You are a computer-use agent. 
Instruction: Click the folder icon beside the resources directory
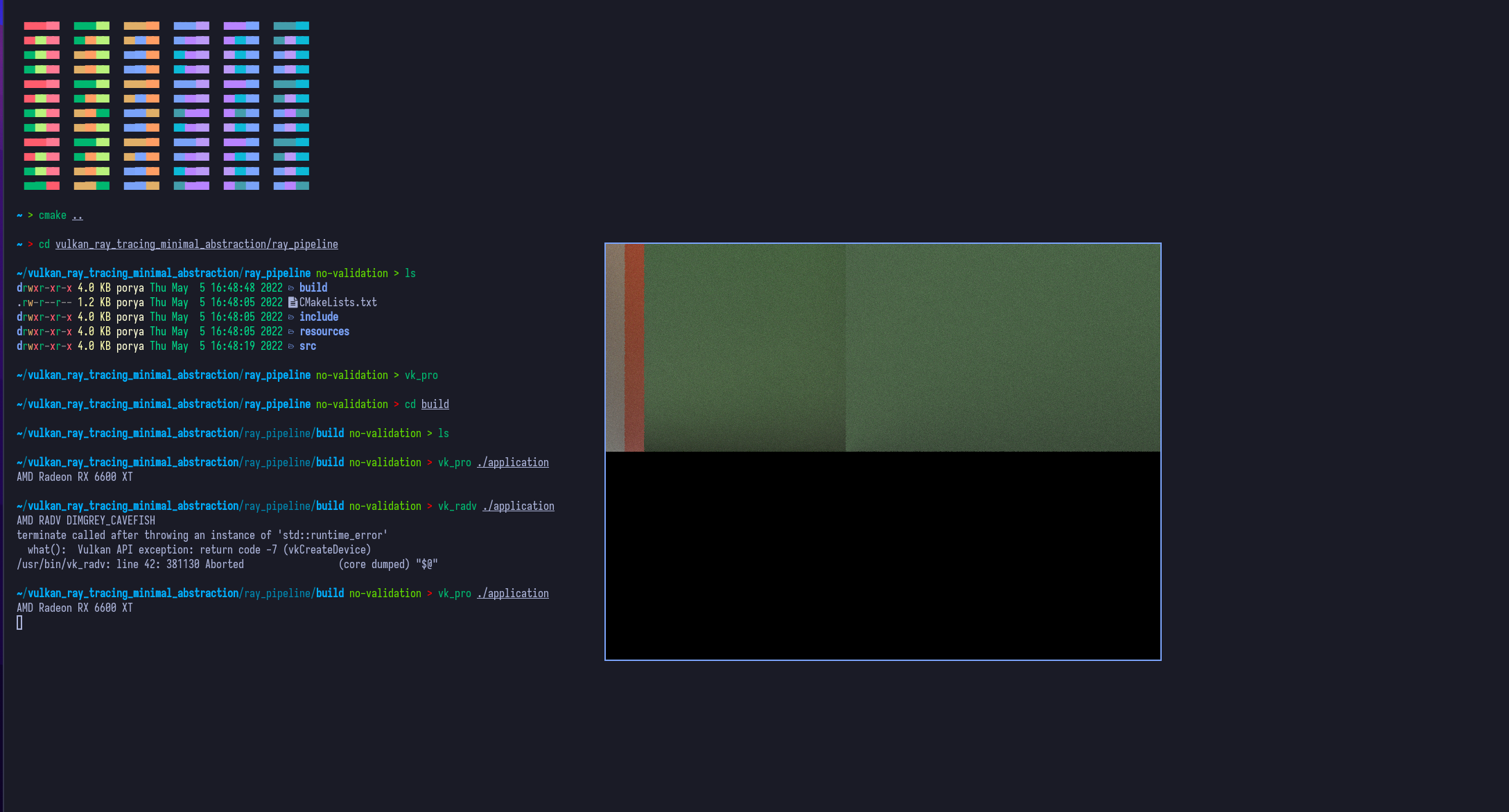(x=292, y=331)
